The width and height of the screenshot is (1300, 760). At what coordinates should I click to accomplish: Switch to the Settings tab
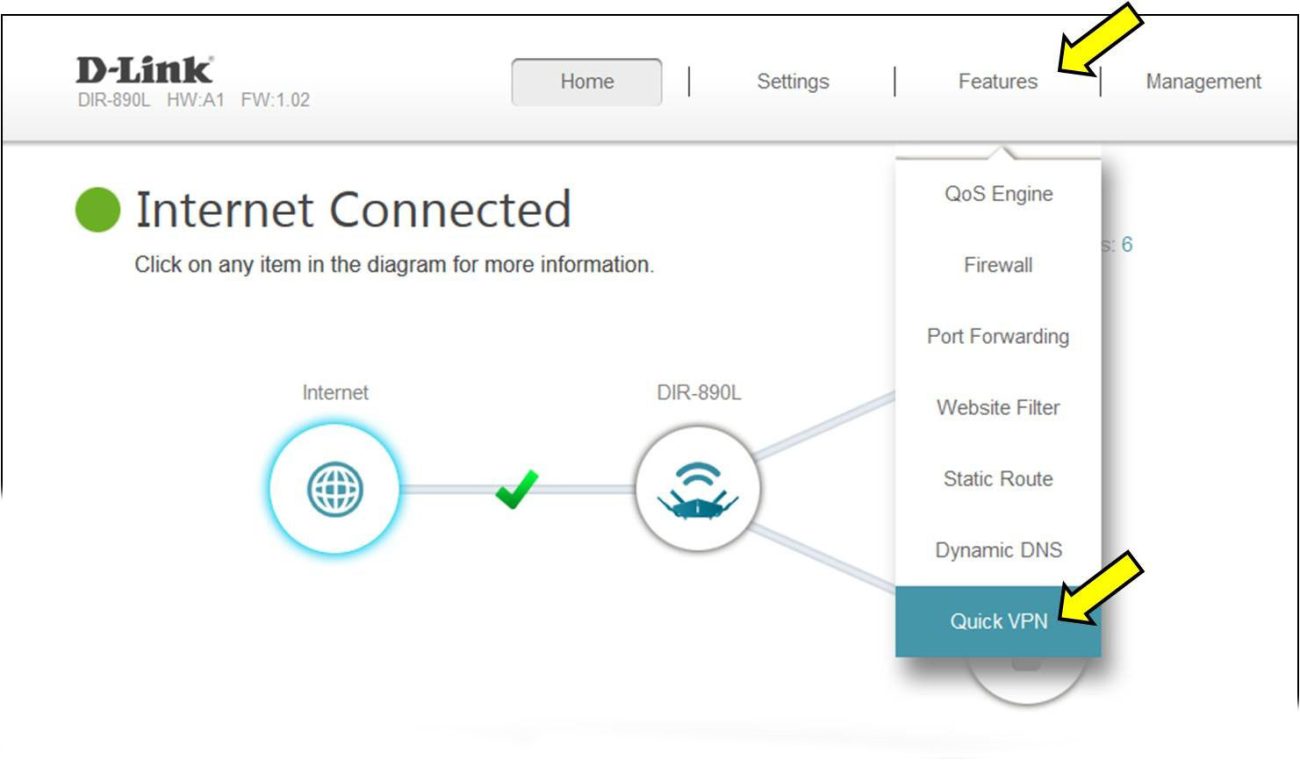[793, 81]
